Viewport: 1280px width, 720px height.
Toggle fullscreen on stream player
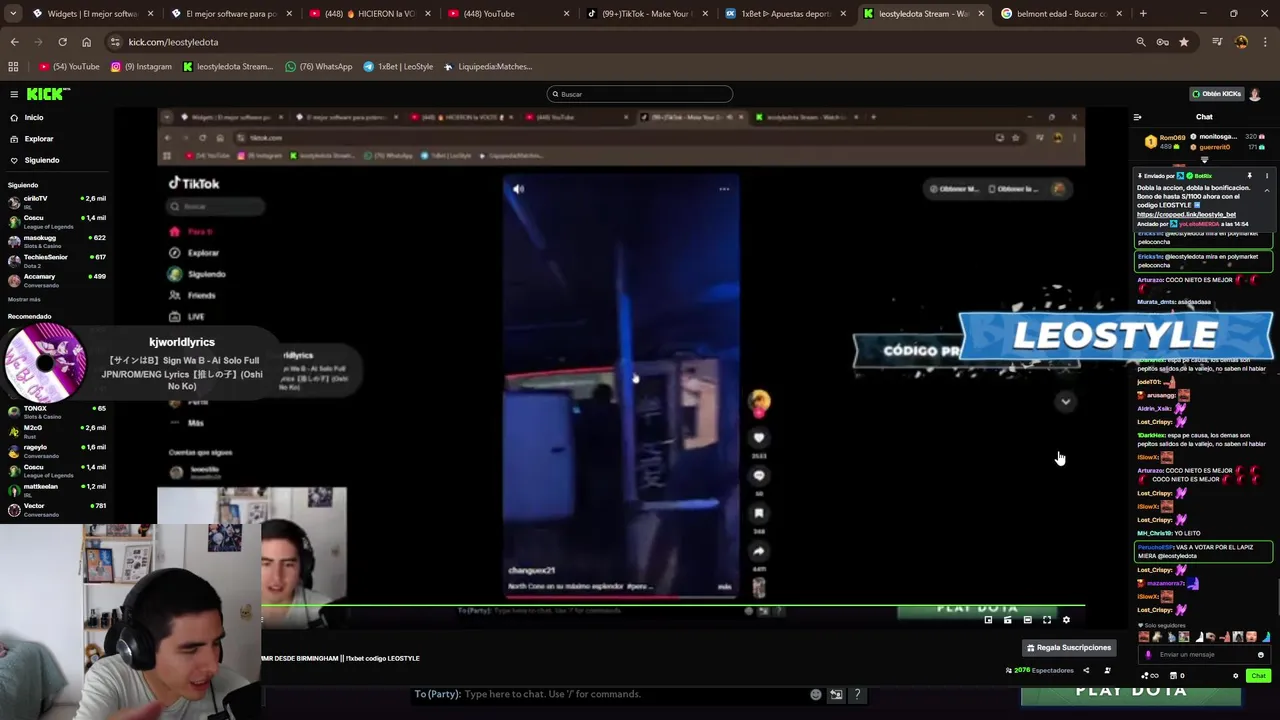point(1047,620)
